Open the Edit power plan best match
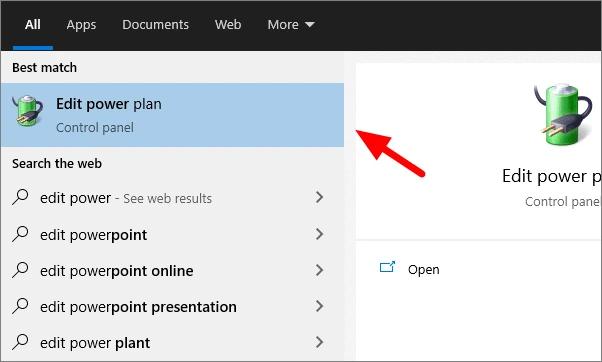 172,115
